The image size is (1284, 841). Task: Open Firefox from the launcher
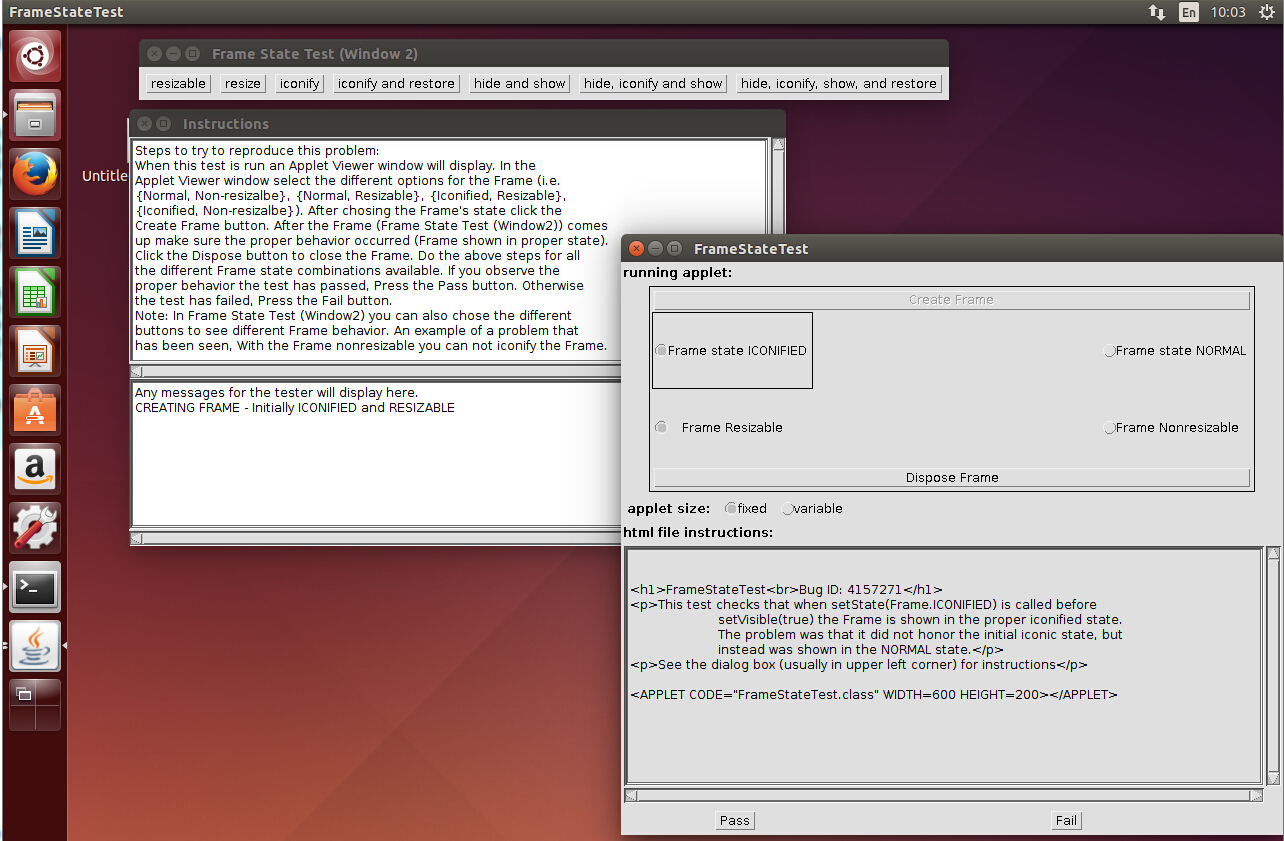35,174
